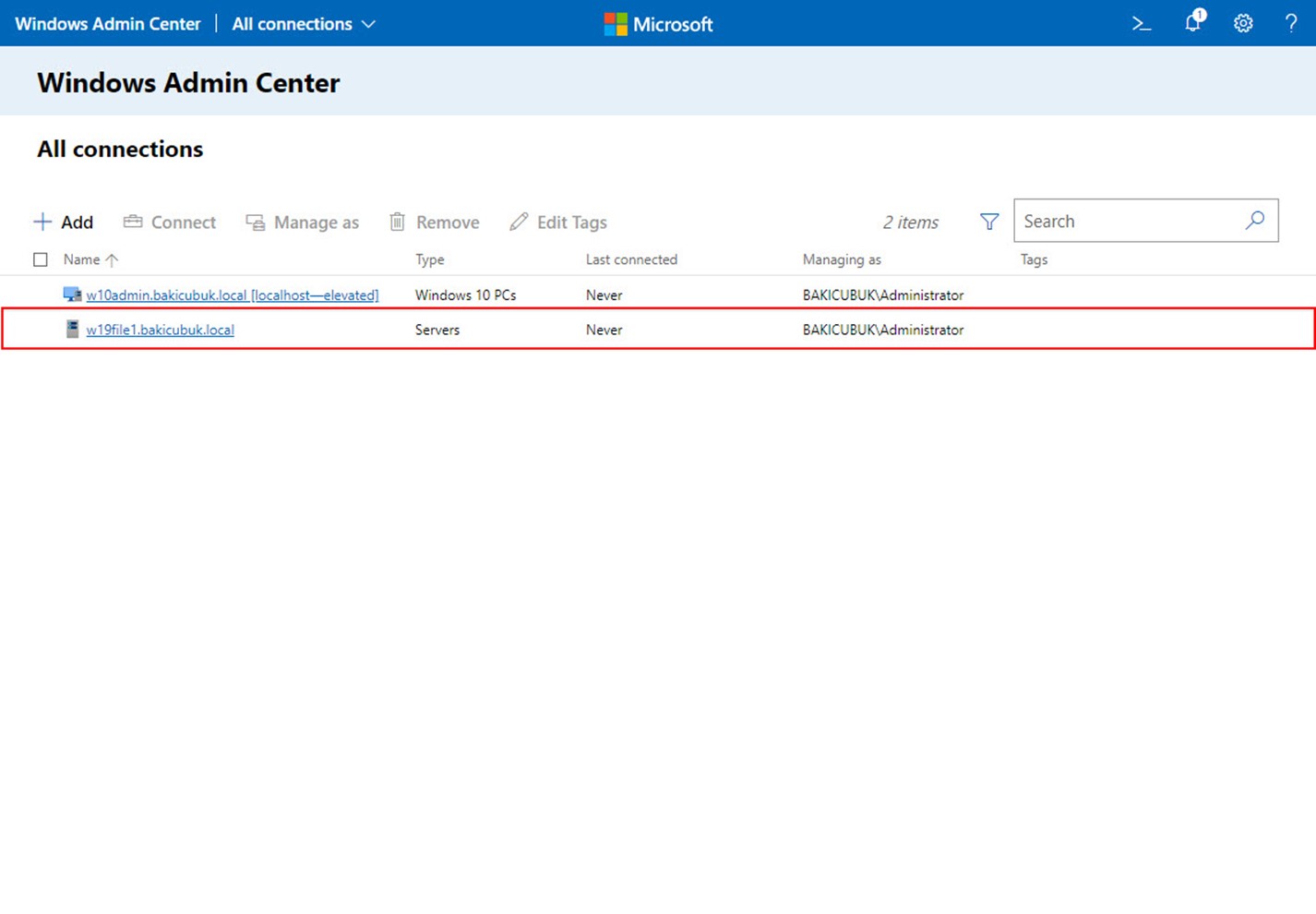Click Managing as cell for w10admin

point(883,295)
